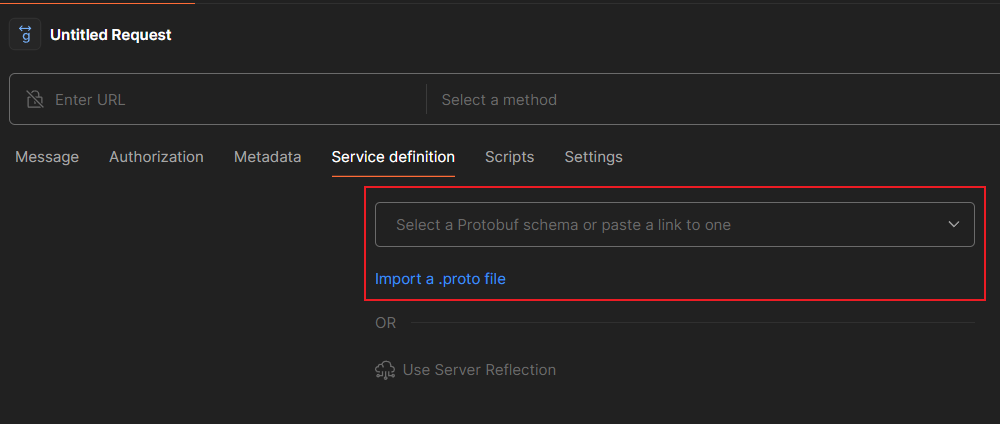
Task: Click the Protobuf schema selection field text
Action: 563,225
